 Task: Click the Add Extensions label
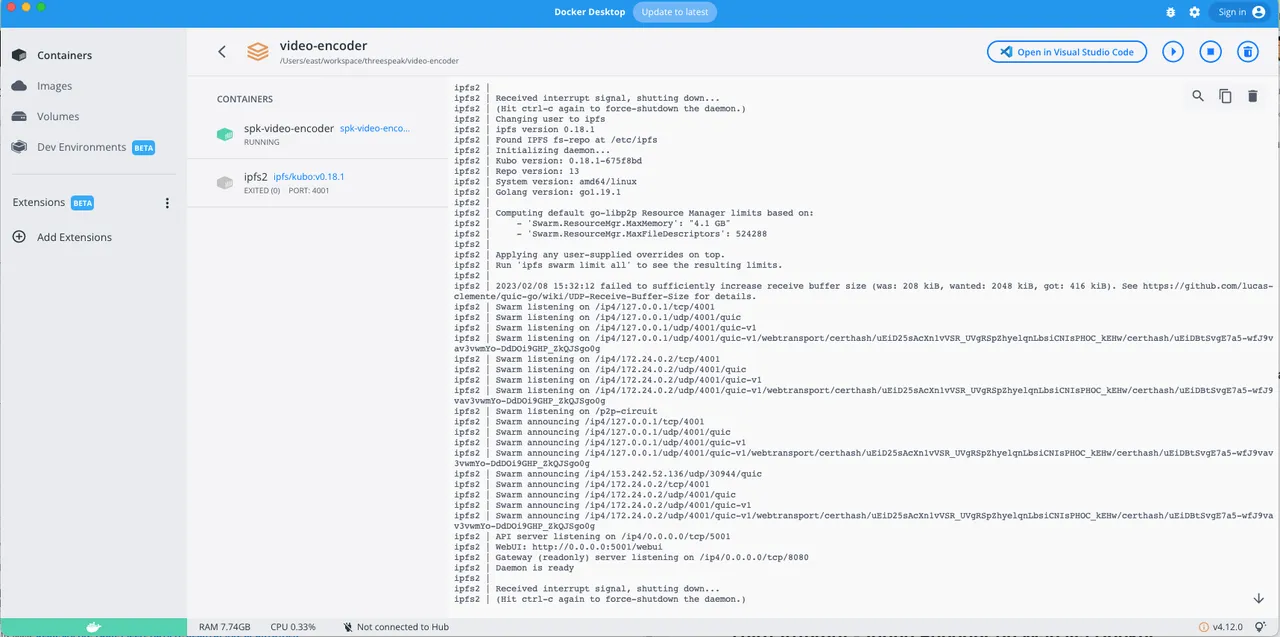[x=74, y=237]
